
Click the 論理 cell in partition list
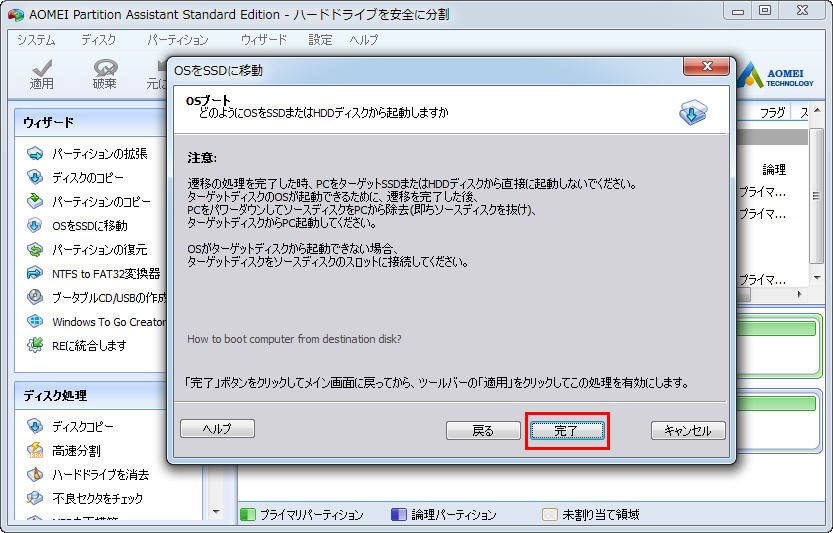774,170
